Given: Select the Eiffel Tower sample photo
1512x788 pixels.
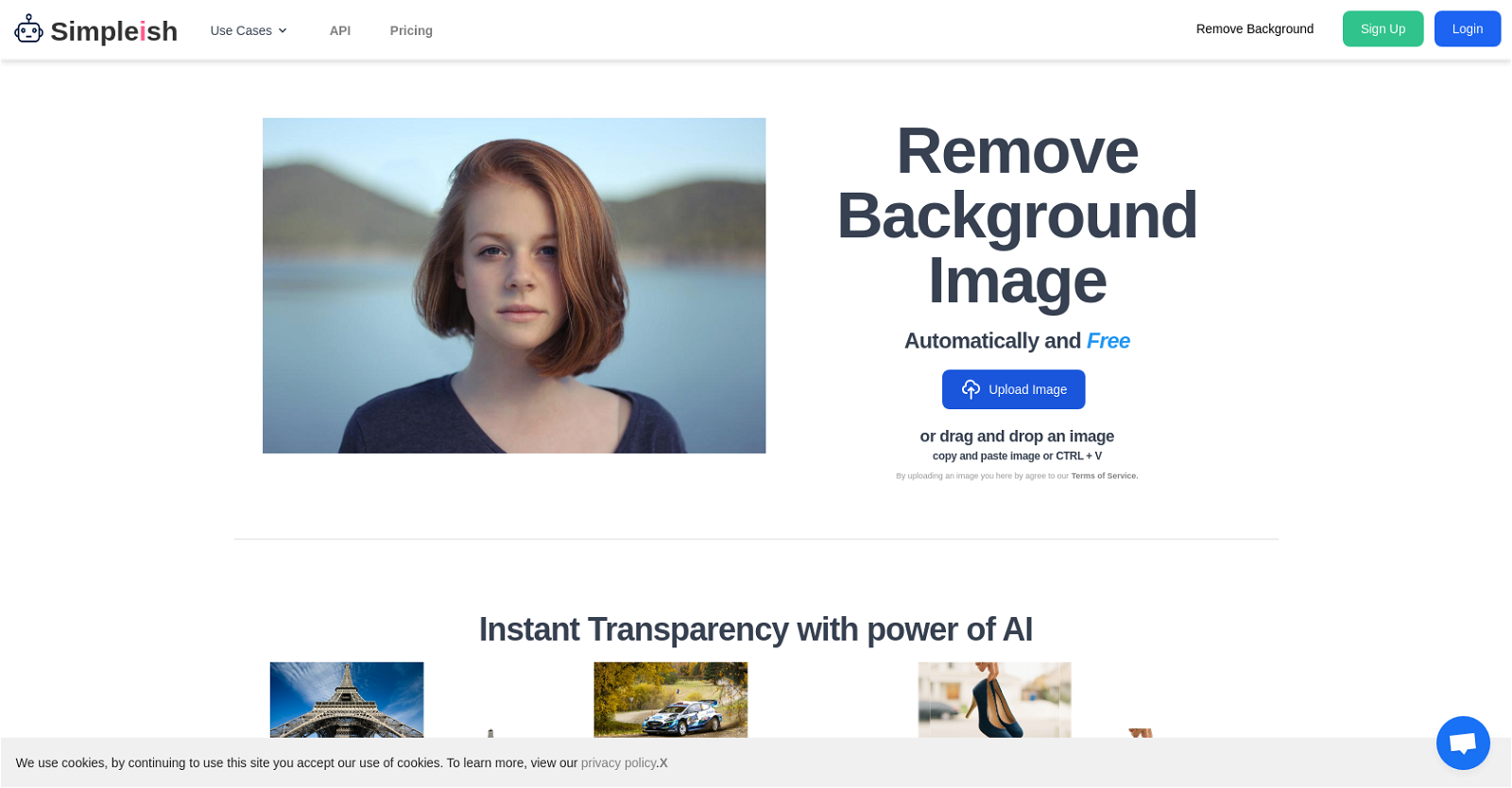Looking at the screenshot, I should [347, 699].
